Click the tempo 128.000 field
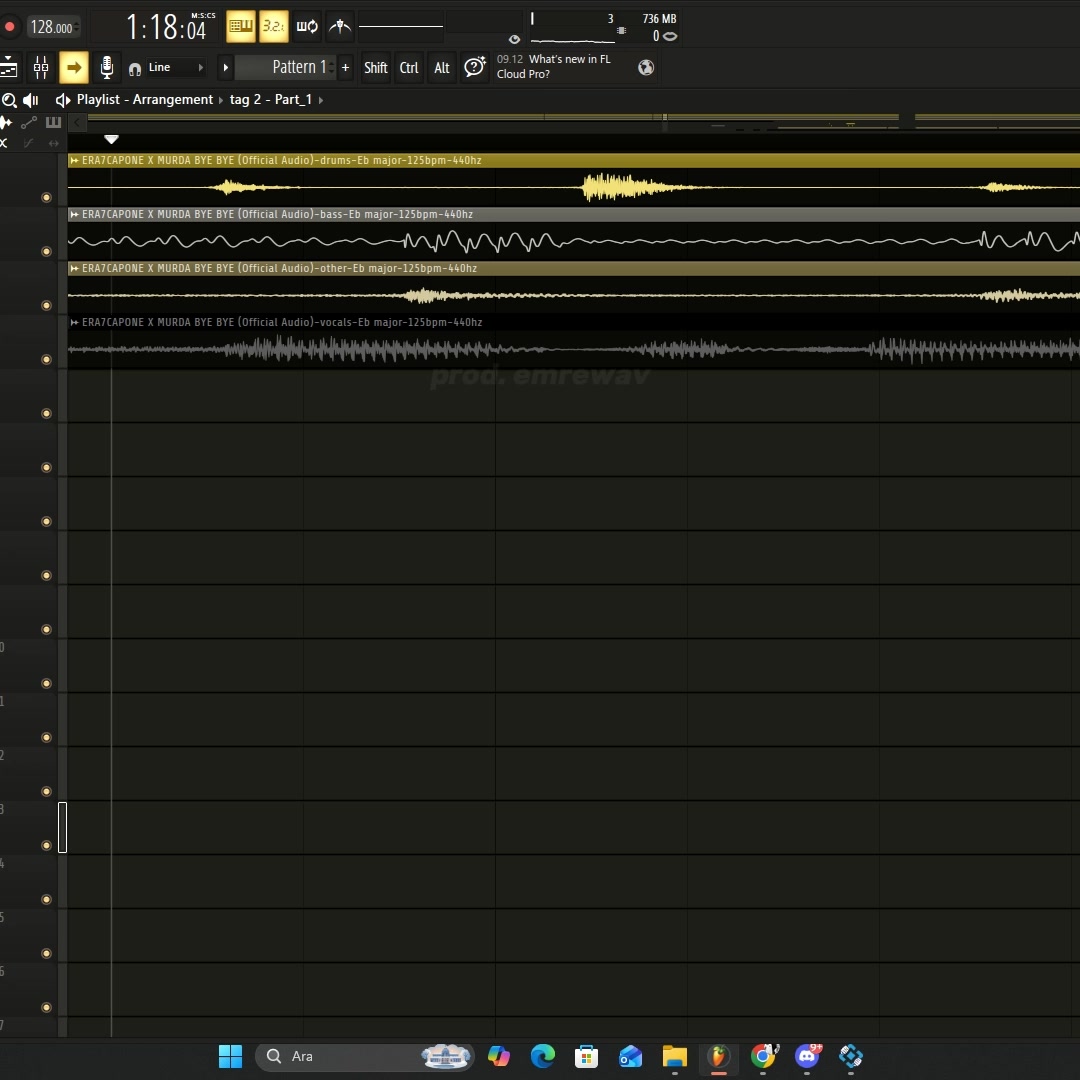Viewport: 1080px width, 1080px height. click(52, 28)
